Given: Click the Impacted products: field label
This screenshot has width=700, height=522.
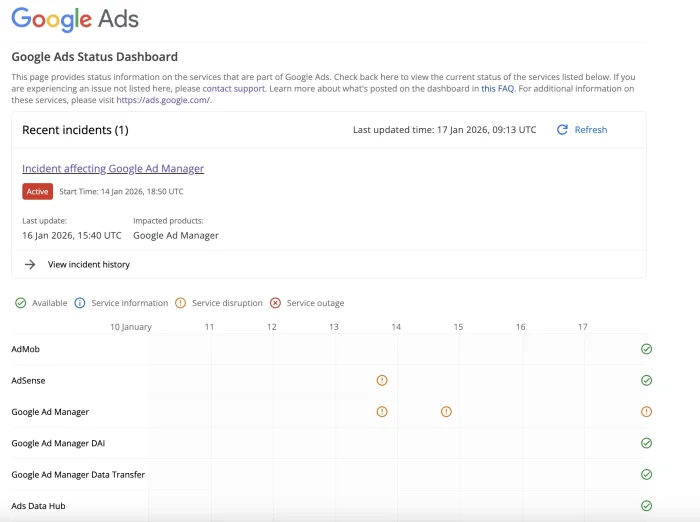Looking at the screenshot, I should [168, 221].
